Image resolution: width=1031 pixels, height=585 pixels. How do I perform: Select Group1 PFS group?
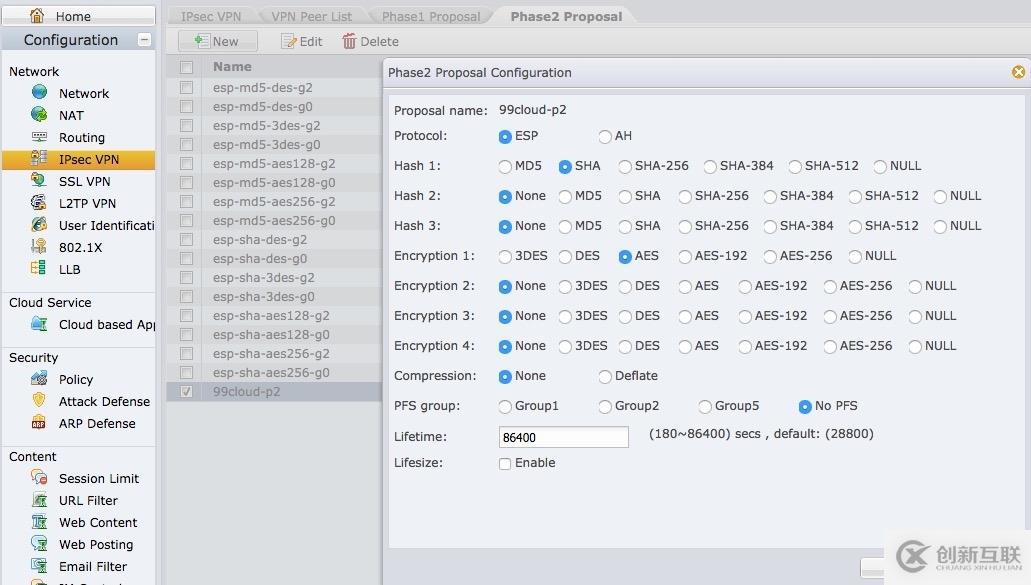click(505, 407)
